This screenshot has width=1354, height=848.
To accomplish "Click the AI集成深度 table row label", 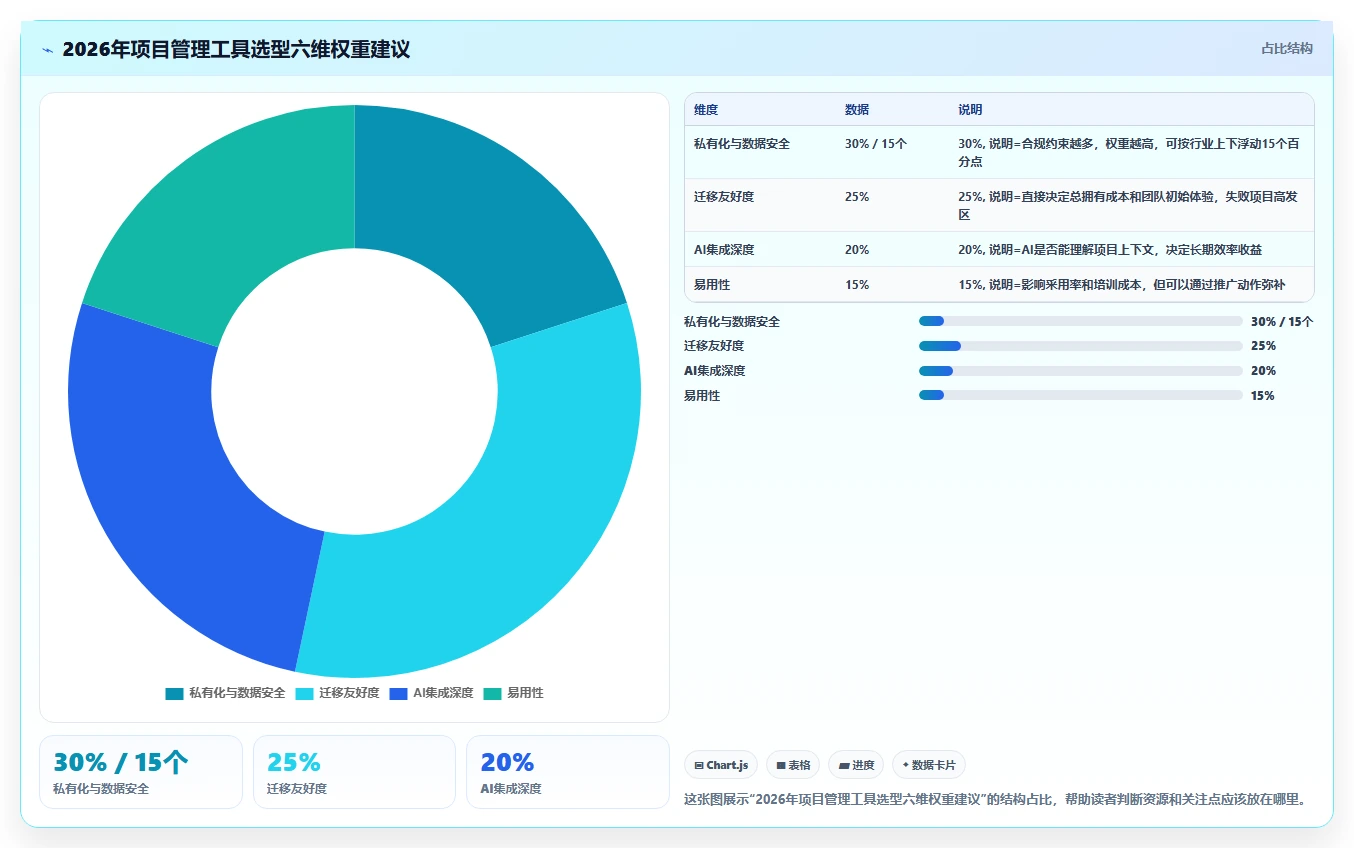I will 724,250.
